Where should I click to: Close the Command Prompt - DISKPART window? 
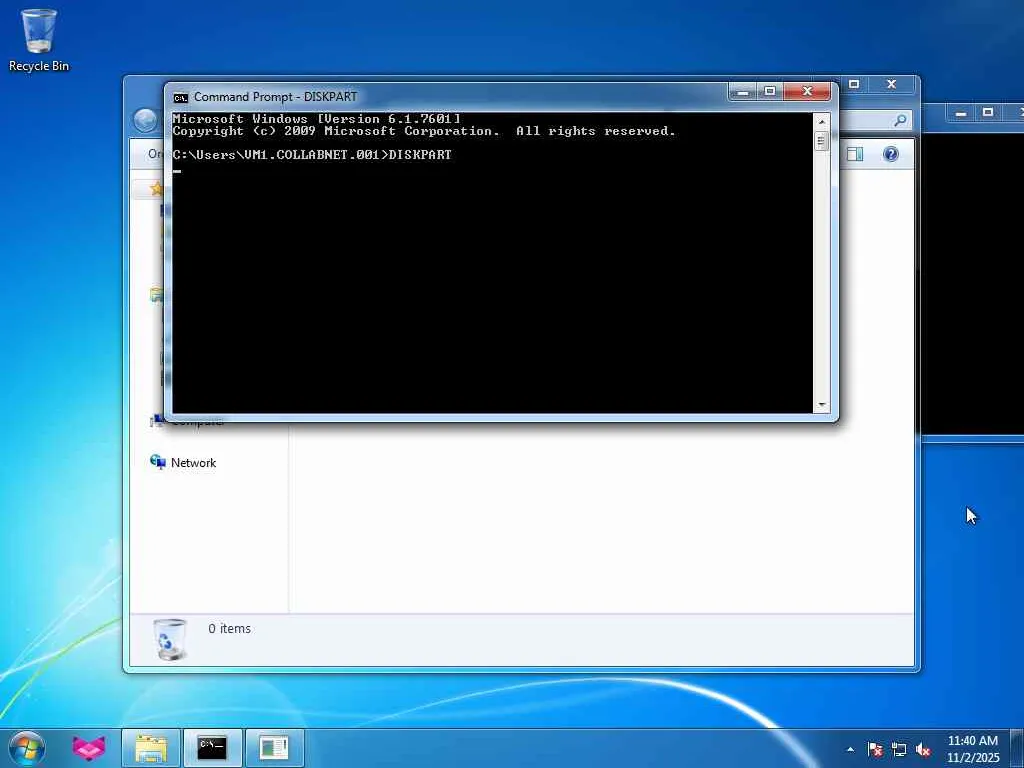click(807, 92)
